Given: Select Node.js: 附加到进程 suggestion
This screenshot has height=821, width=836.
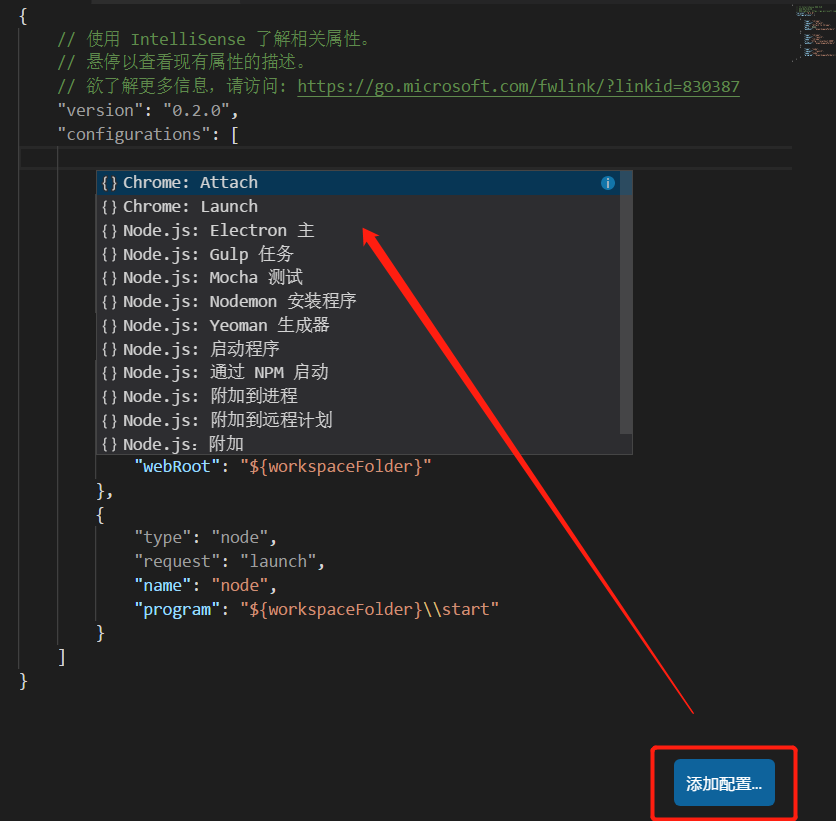Looking at the screenshot, I should coord(358,397).
